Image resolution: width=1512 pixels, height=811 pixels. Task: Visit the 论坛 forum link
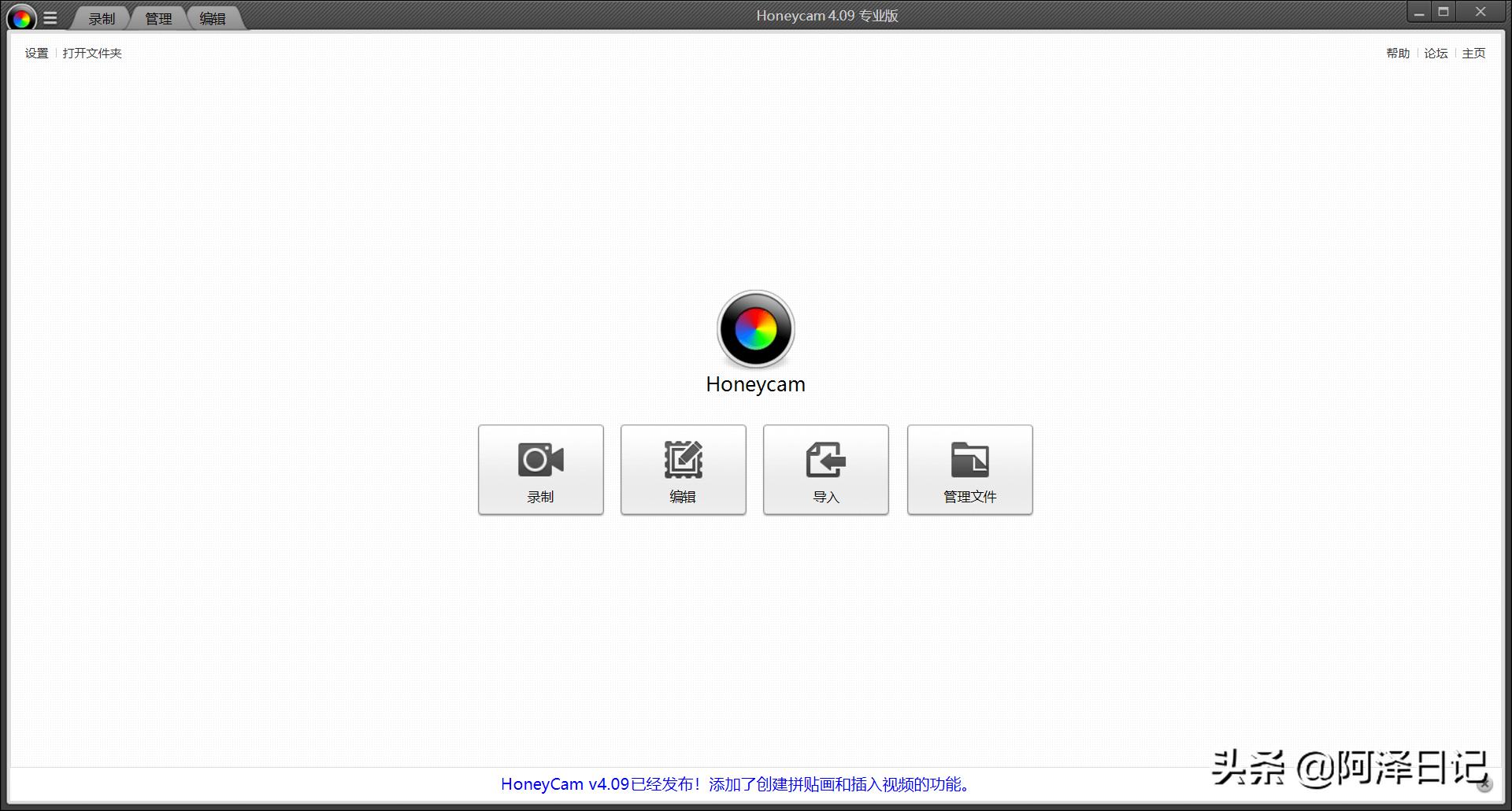coord(1436,54)
